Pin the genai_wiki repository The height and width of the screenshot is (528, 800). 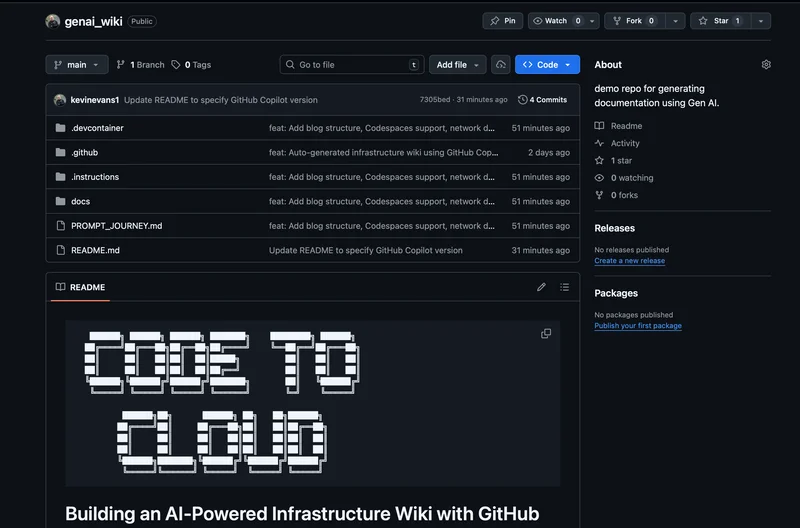503,21
